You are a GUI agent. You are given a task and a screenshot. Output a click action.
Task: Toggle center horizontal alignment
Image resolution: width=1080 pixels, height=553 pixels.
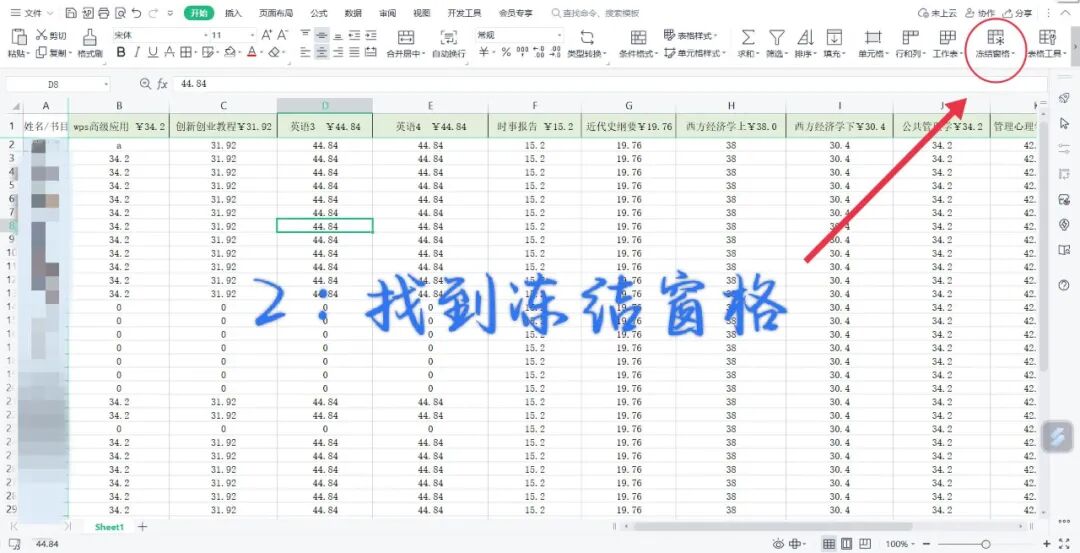tap(322, 52)
